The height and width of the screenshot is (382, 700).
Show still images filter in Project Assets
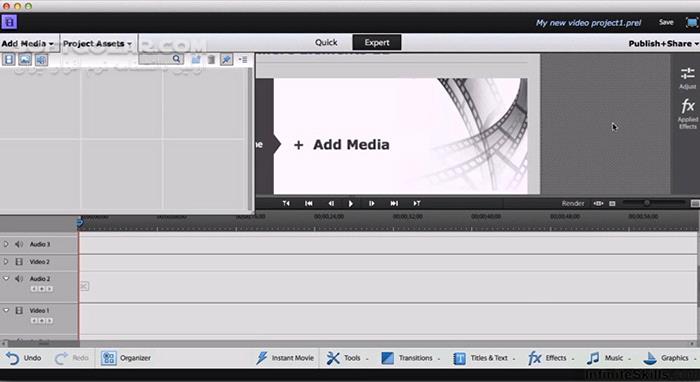click(x=25, y=59)
